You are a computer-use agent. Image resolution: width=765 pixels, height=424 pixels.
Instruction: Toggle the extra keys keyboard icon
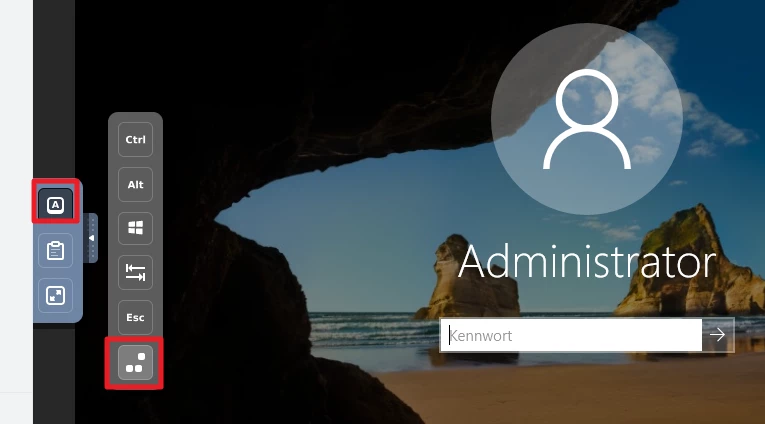pyautogui.click(x=56, y=205)
